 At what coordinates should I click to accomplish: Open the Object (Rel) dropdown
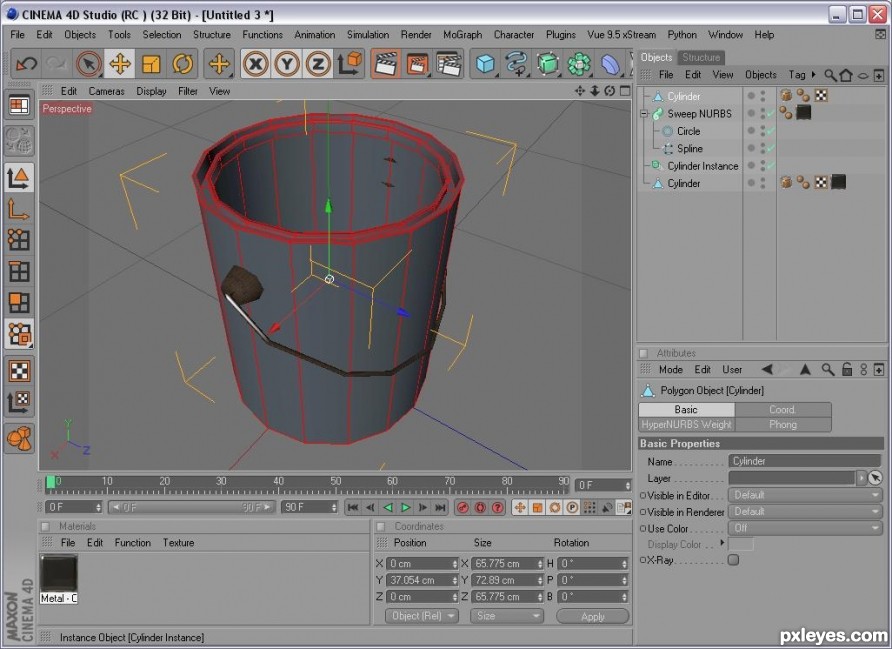(421, 616)
